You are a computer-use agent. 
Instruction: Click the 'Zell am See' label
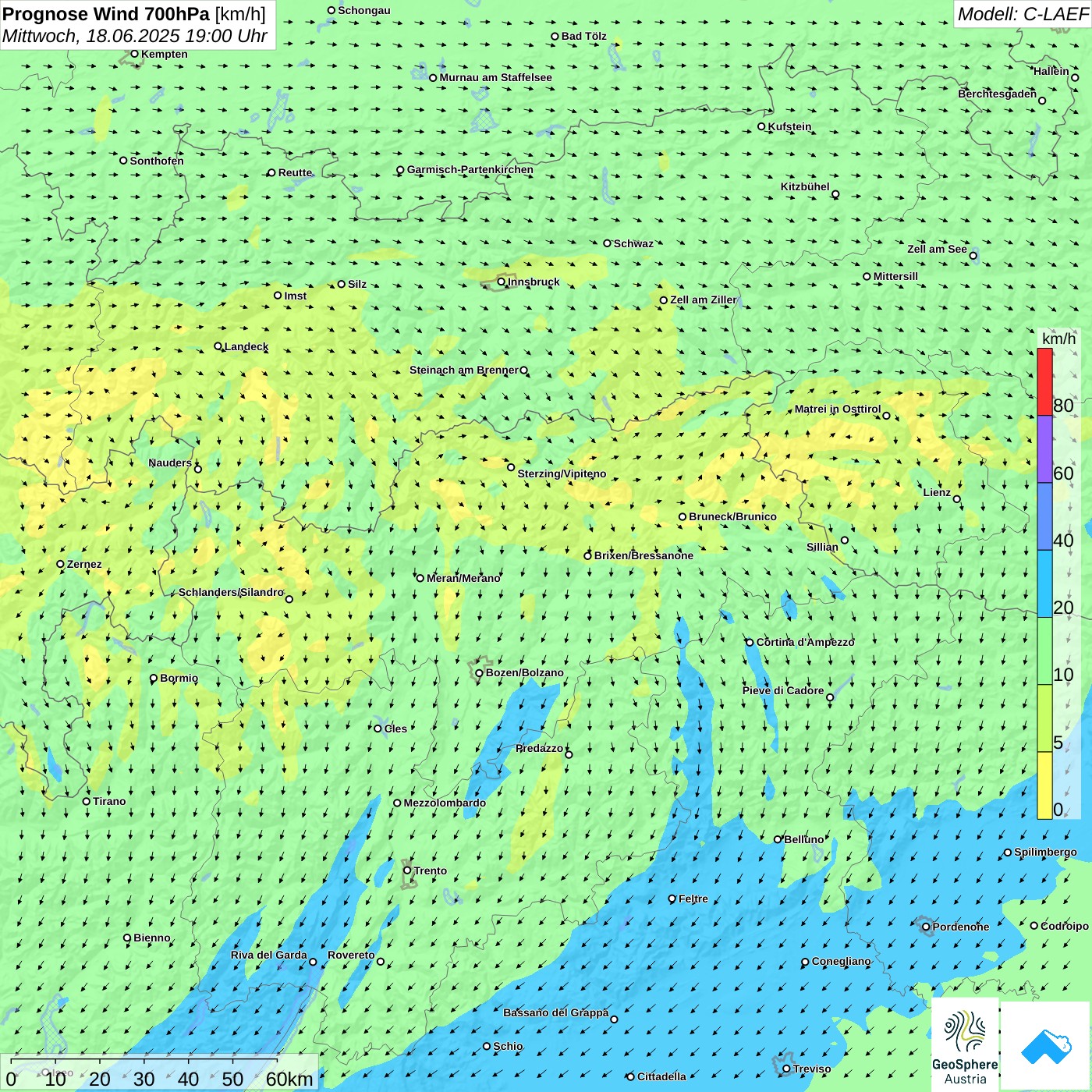click(937, 249)
